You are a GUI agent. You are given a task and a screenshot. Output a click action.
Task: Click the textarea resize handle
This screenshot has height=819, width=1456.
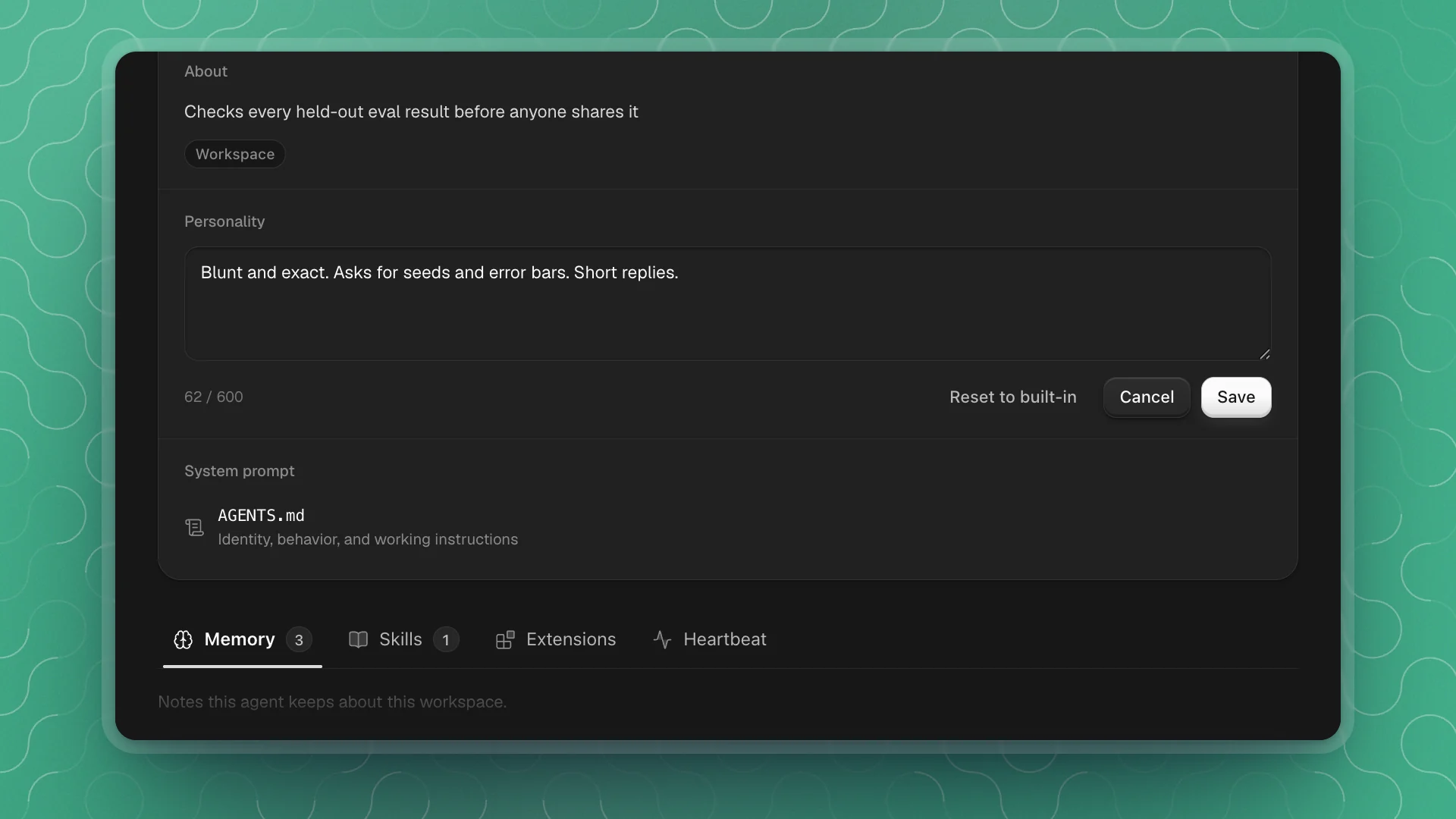1264,354
